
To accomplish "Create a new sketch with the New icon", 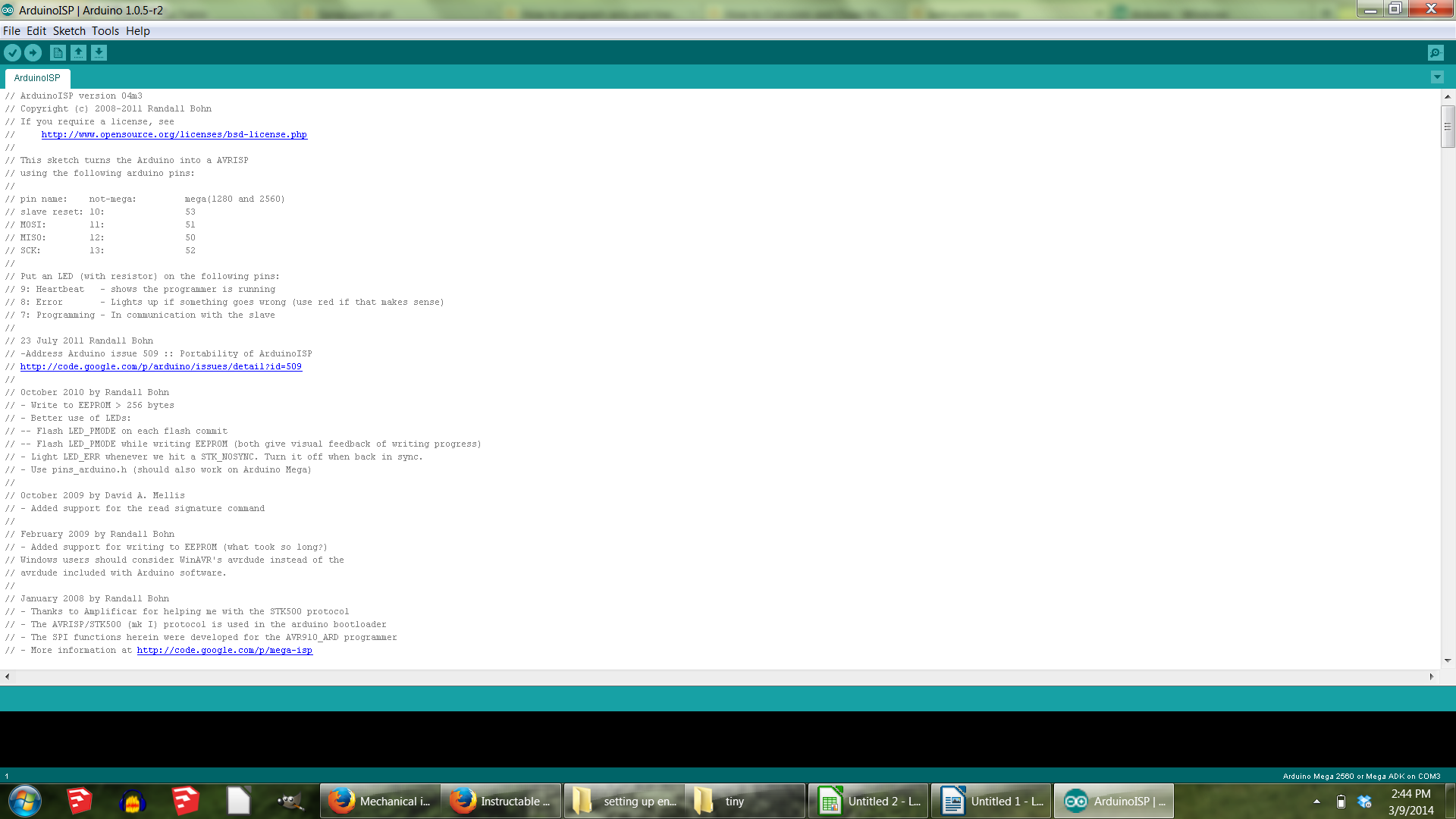I will coord(58,52).
